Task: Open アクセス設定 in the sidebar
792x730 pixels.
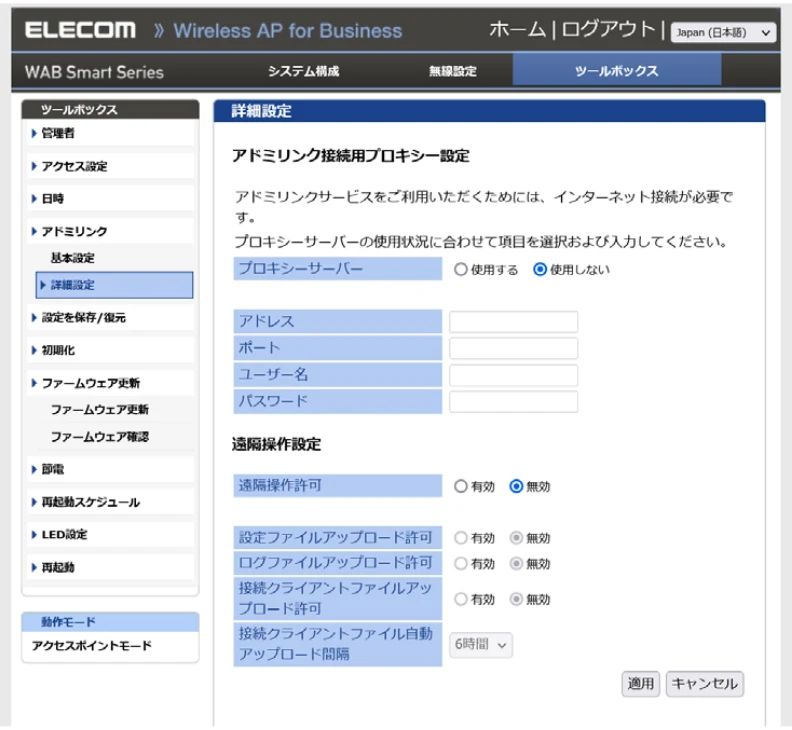Action: coord(110,166)
